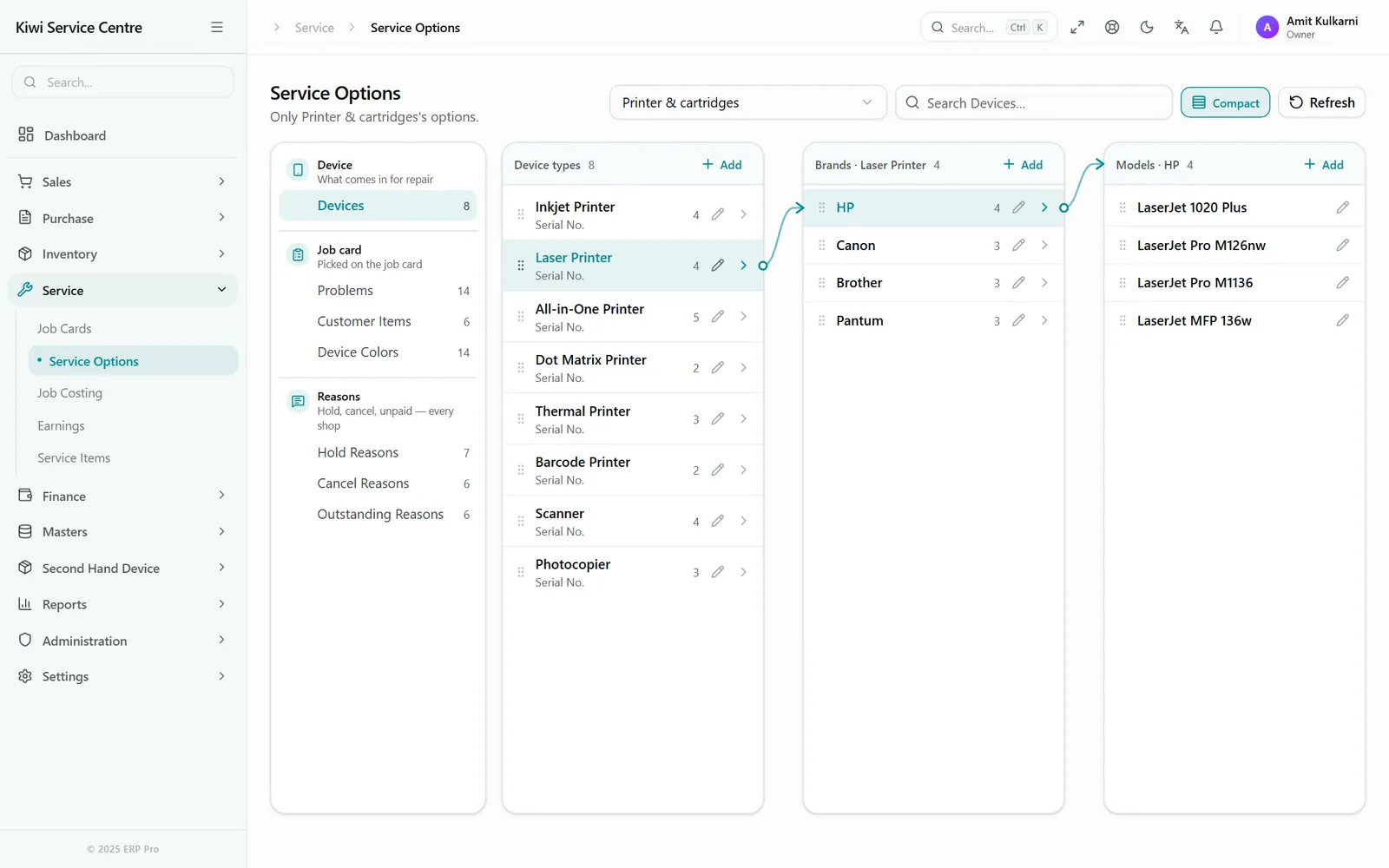
Task: Edit Canon brand pencil icon
Action: click(x=1019, y=246)
